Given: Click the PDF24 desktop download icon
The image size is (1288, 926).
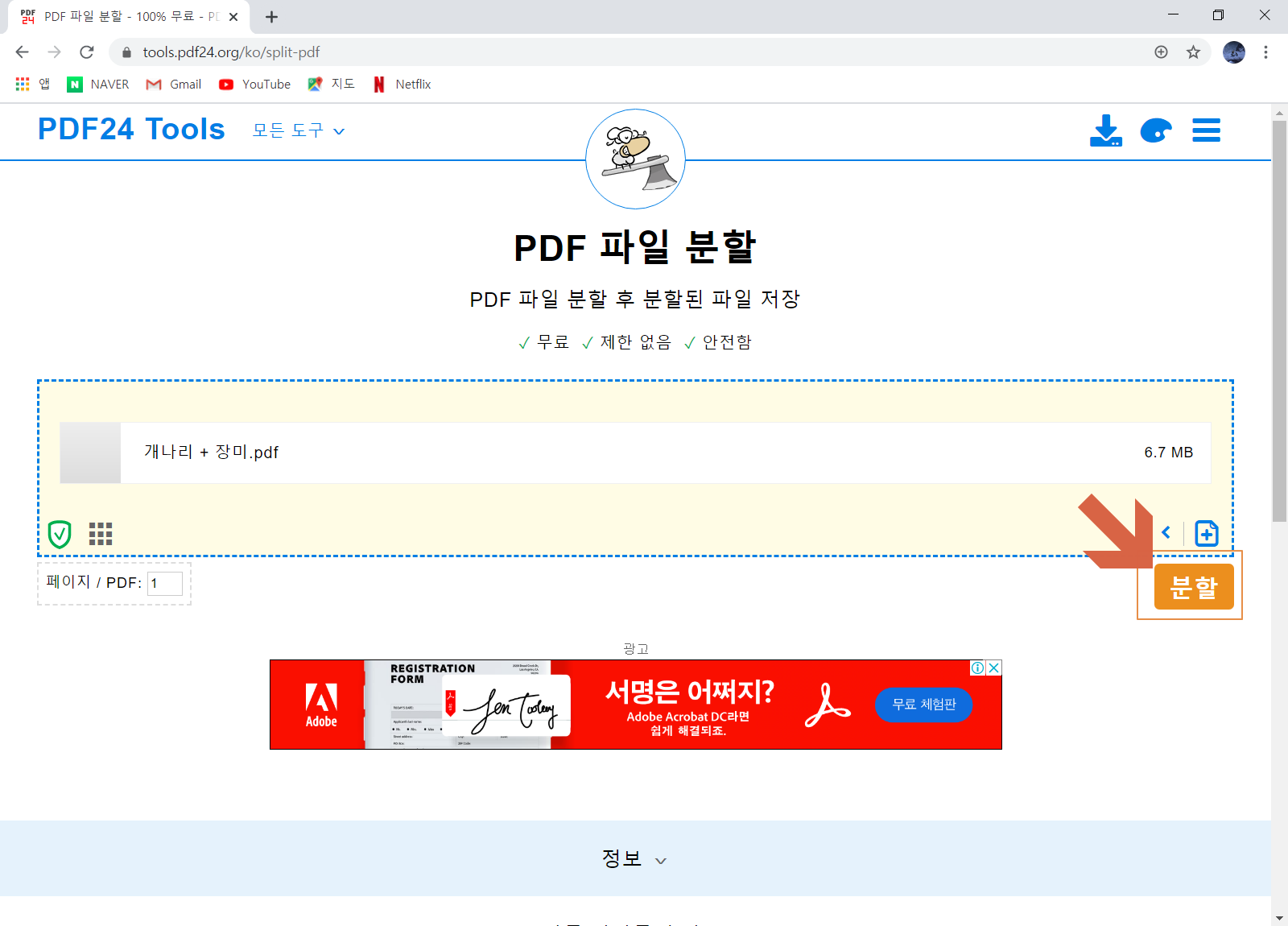Looking at the screenshot, I should coord(1105,130).
